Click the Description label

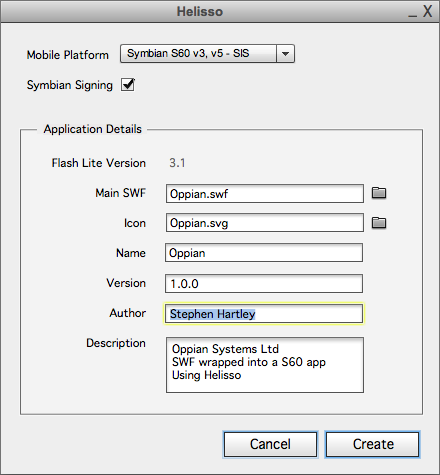click(116, 343)
